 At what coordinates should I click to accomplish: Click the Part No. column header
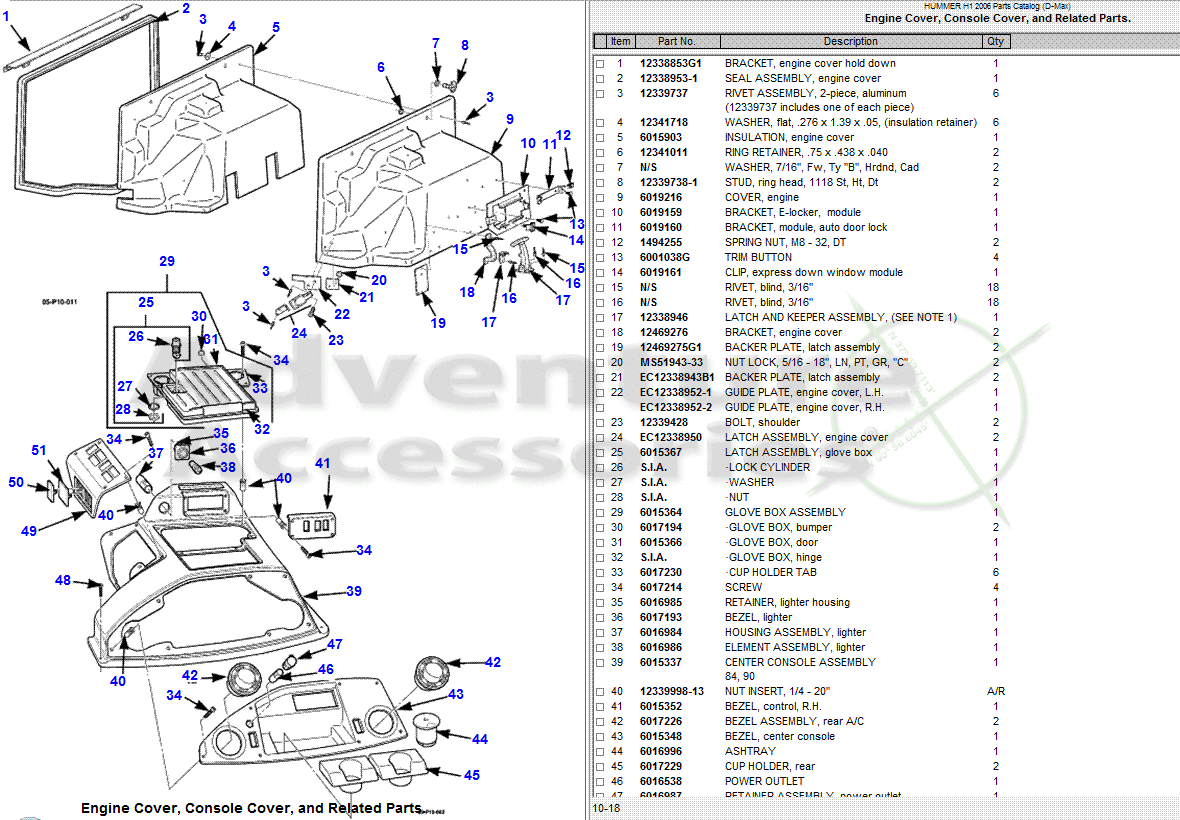pyautogui.click(x=677, y=41)
